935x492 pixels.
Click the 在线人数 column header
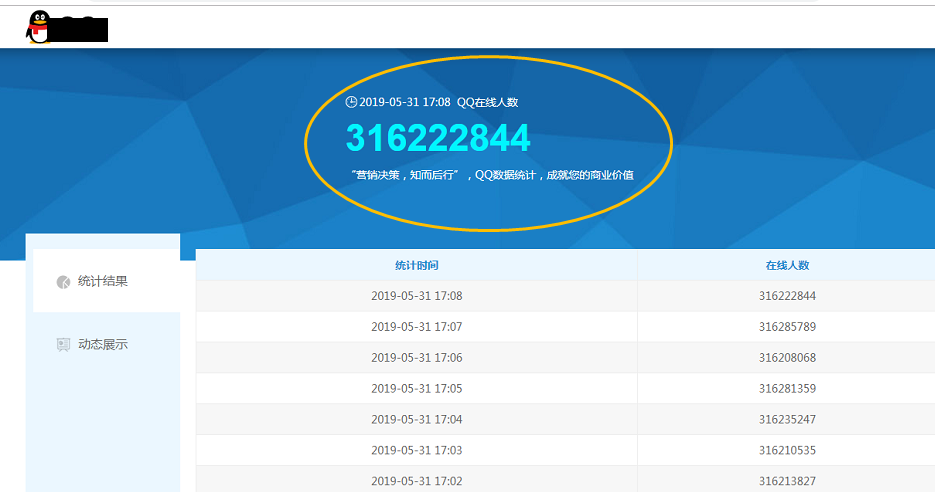pyautogui.click(x=787, y=265)
